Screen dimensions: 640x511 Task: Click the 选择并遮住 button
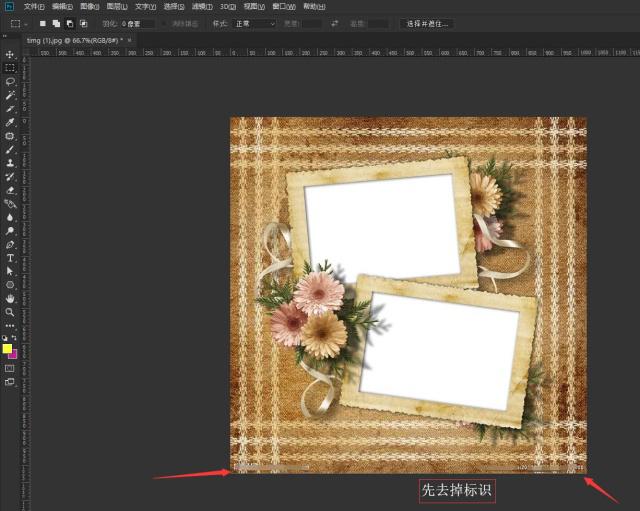[x=427, y=24]
